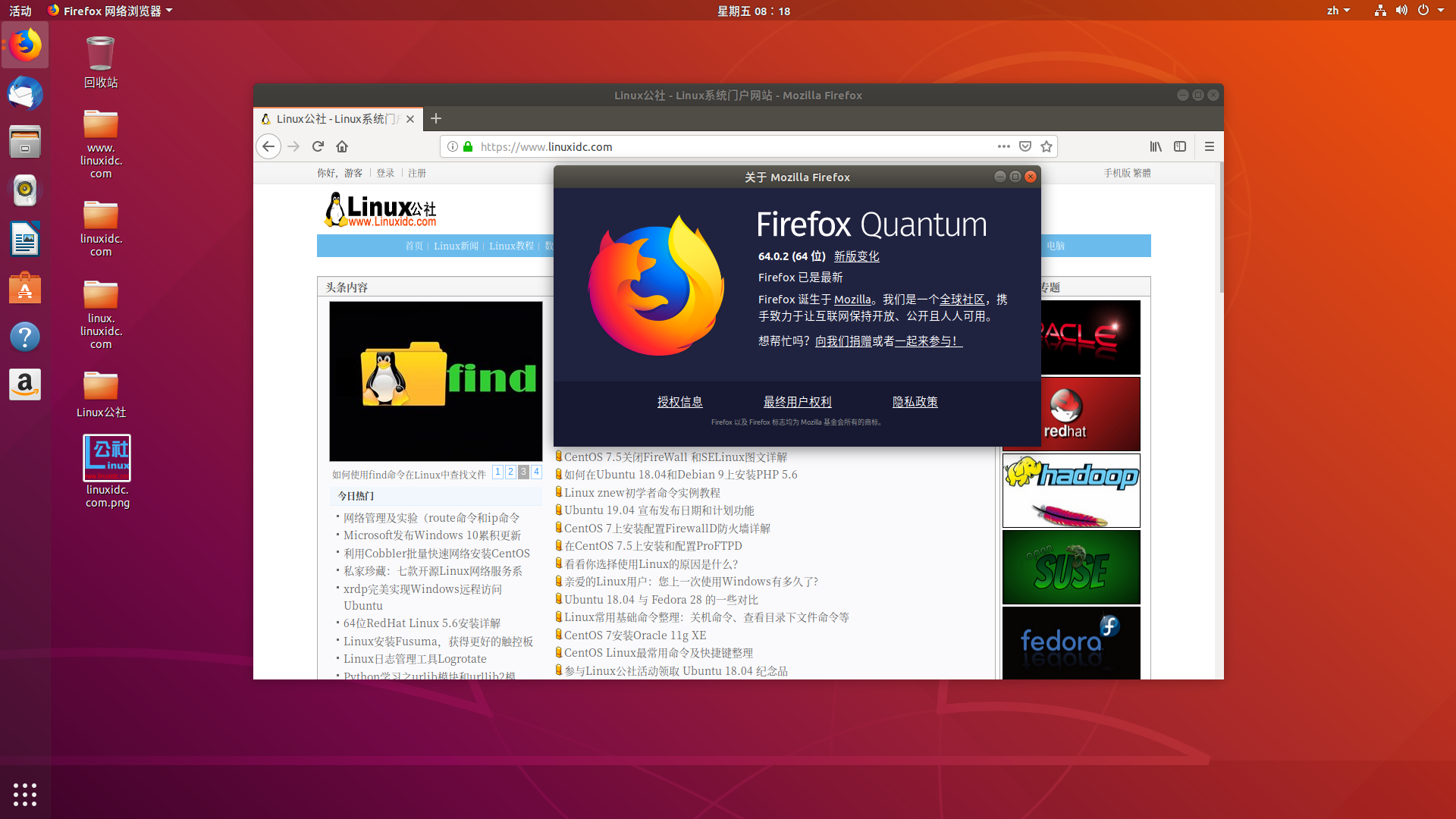Click the green padlock security icon
The image size is (1456, 819).
point(468,146)
